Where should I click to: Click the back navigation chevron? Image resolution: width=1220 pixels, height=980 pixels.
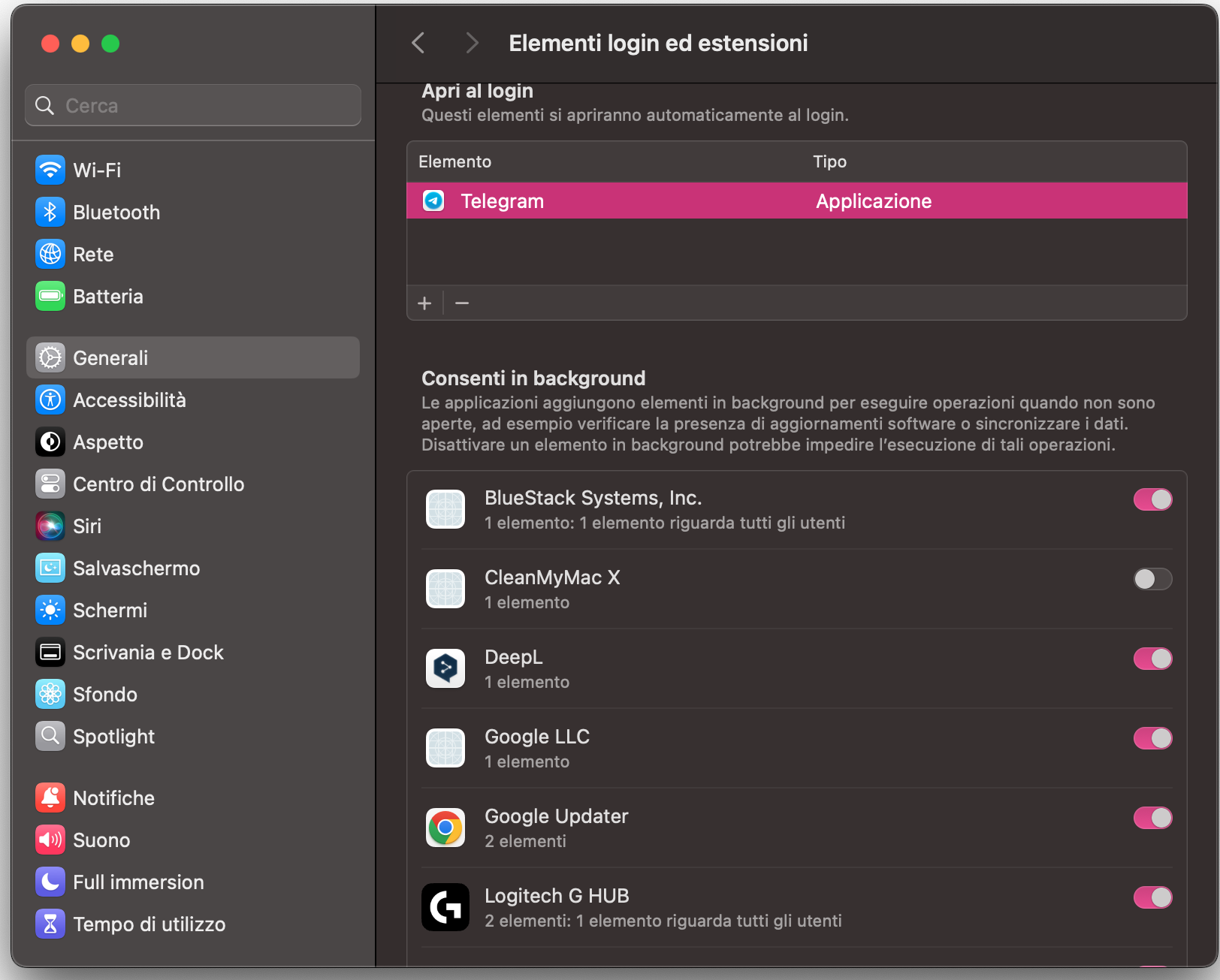[x=418, y=43]
